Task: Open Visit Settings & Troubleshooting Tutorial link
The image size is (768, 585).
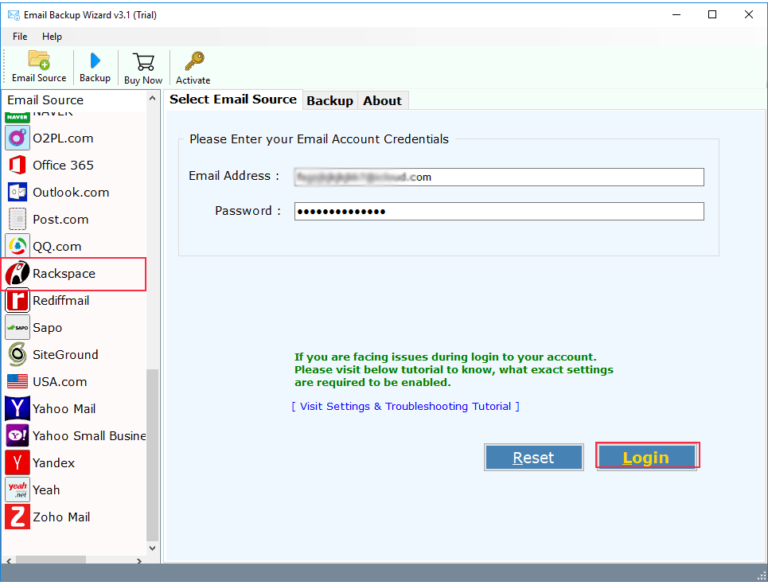Action: tap(406, 406)
